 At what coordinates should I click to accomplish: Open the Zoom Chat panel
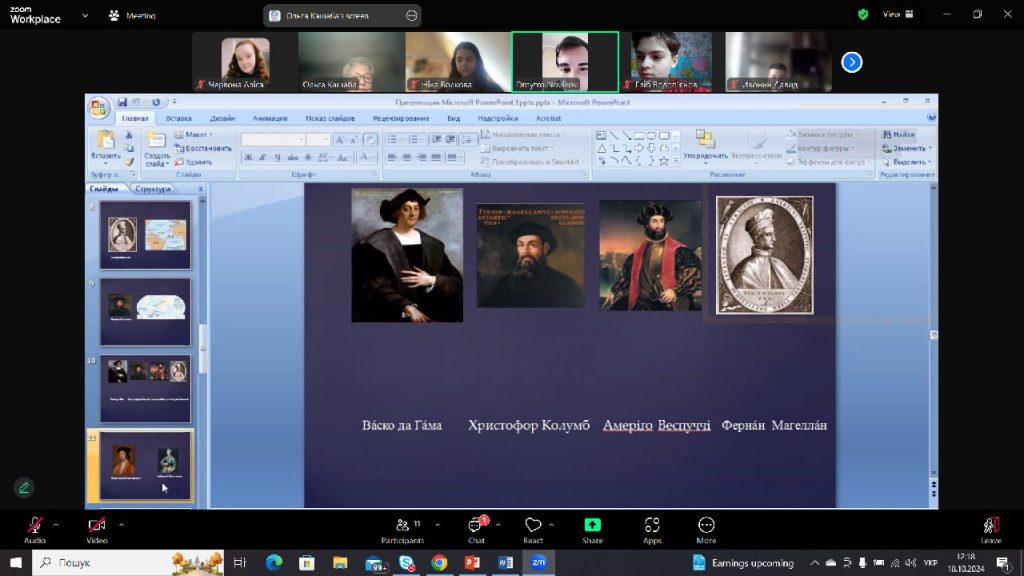pyautogui.click(x=477, y=530)
